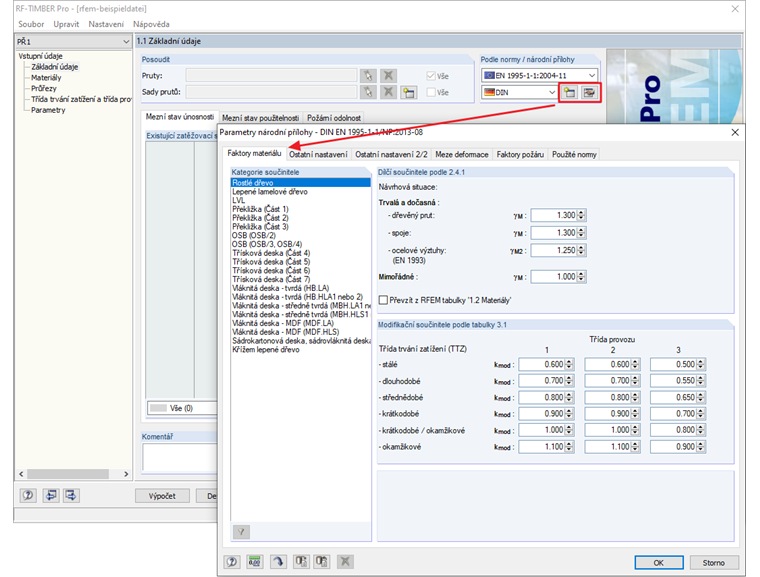
Task: Switch to Požární odolnost tab
Action: pos(333,118)
